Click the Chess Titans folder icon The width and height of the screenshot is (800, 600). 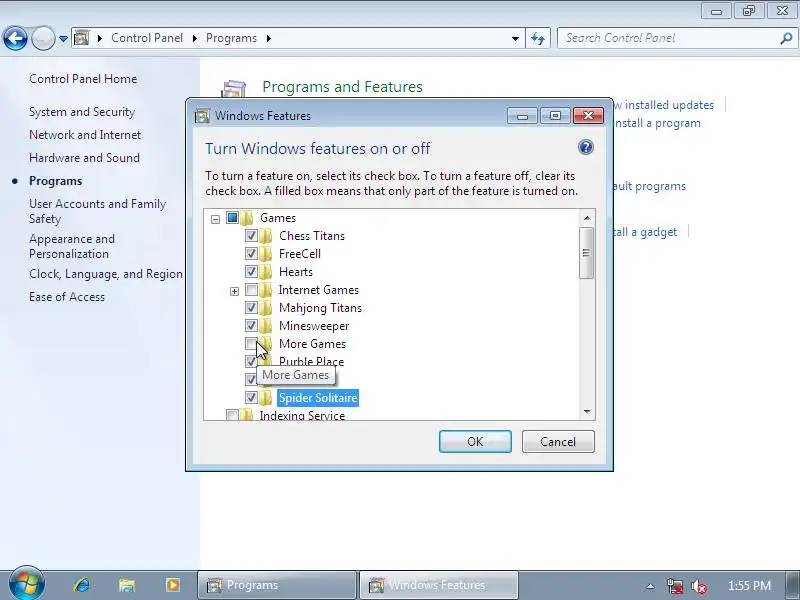pos(266,236)
